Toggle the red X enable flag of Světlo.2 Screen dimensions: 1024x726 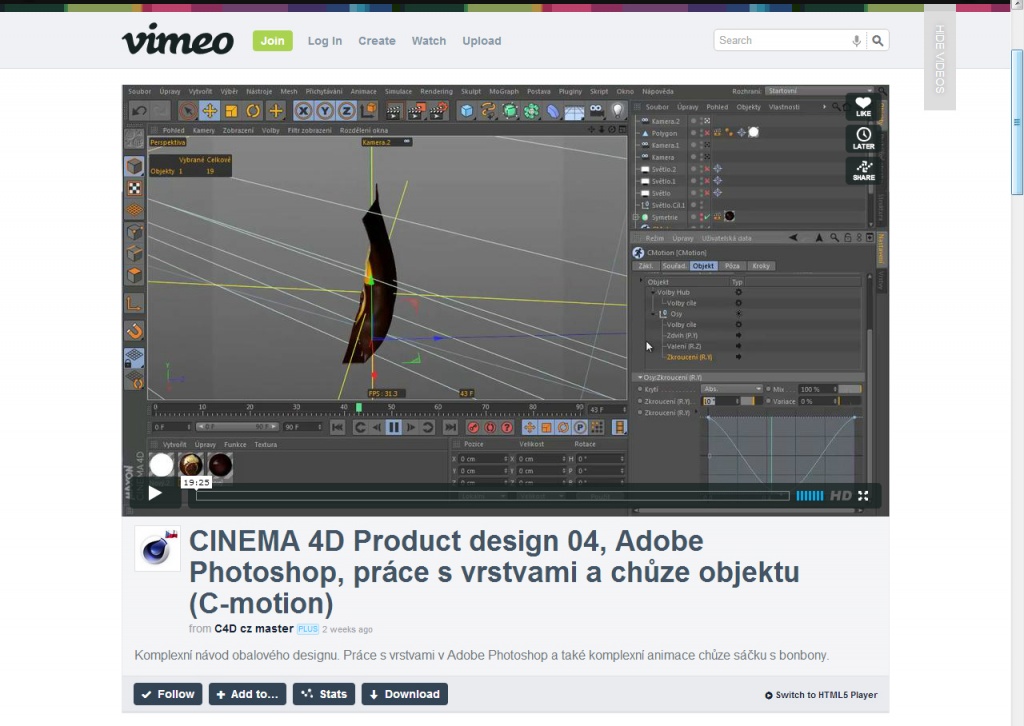point(707,169)
